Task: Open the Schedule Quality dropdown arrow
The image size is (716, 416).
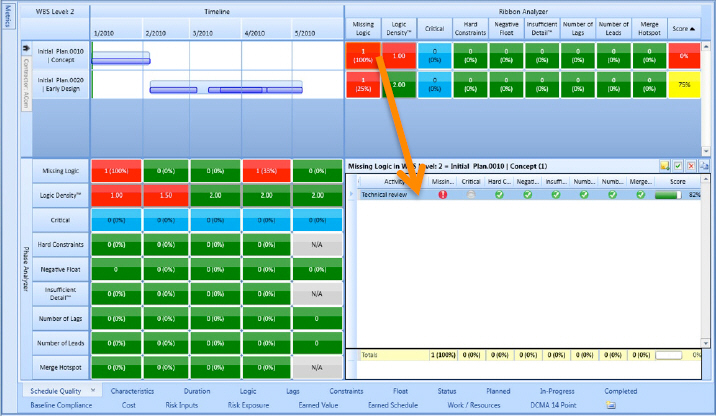Action: pos(93,391)
